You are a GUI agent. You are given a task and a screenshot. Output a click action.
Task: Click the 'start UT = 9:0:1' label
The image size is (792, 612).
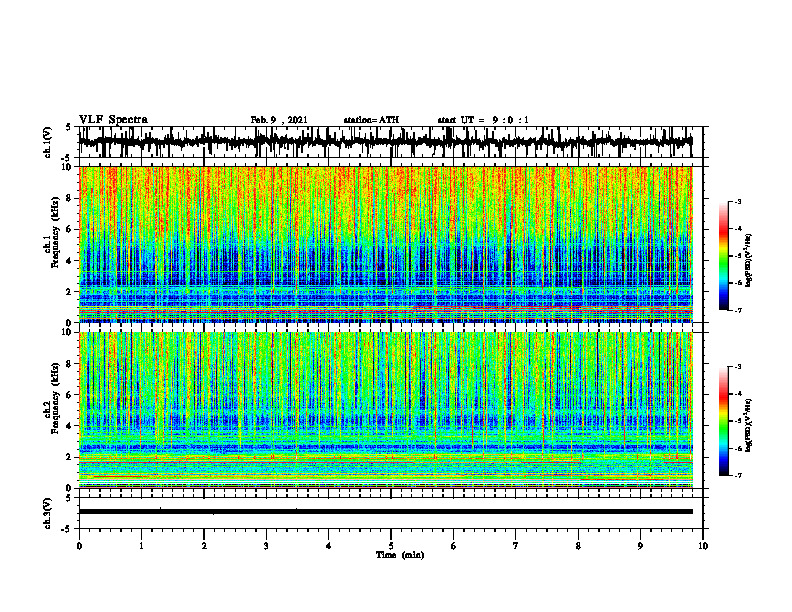(483, 120)
